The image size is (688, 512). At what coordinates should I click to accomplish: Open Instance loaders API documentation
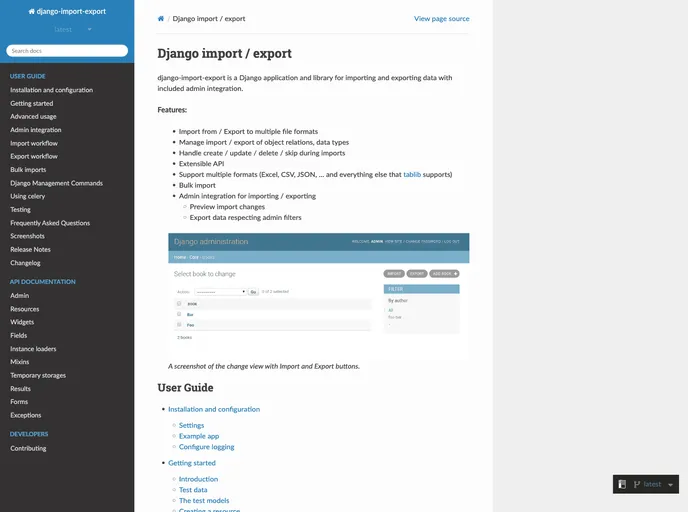pyautogui.click(x=33, y=349)
